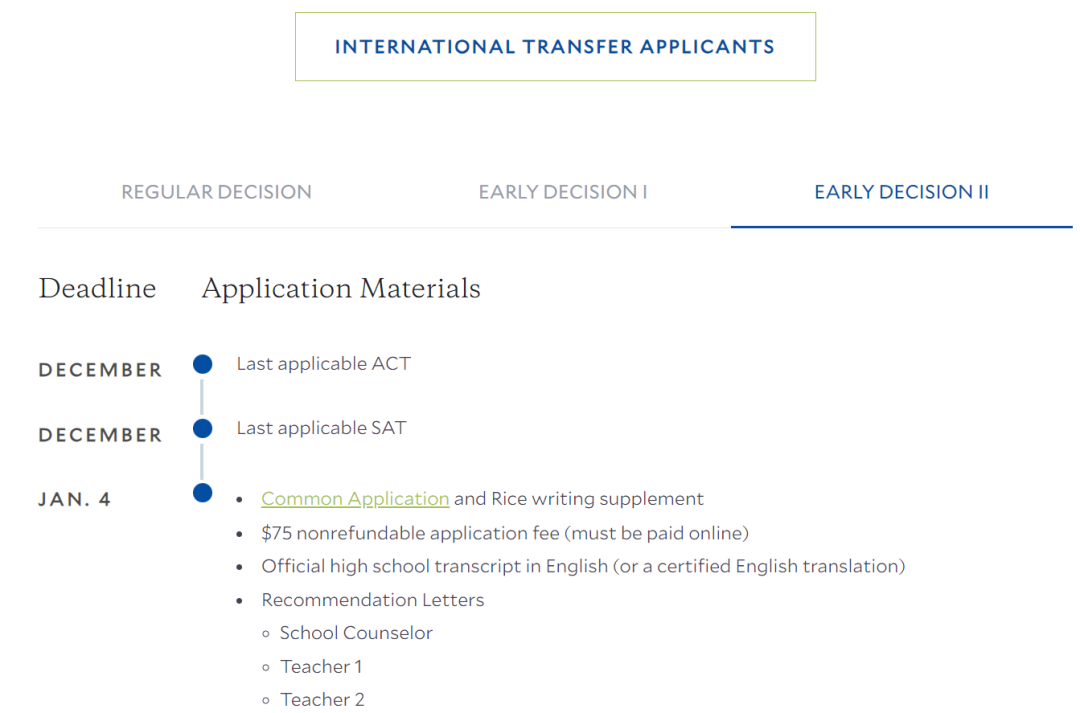This screenshot has height=713, width=1080.
Task: Click the Deadline heading
Action: tap(97, 288)
